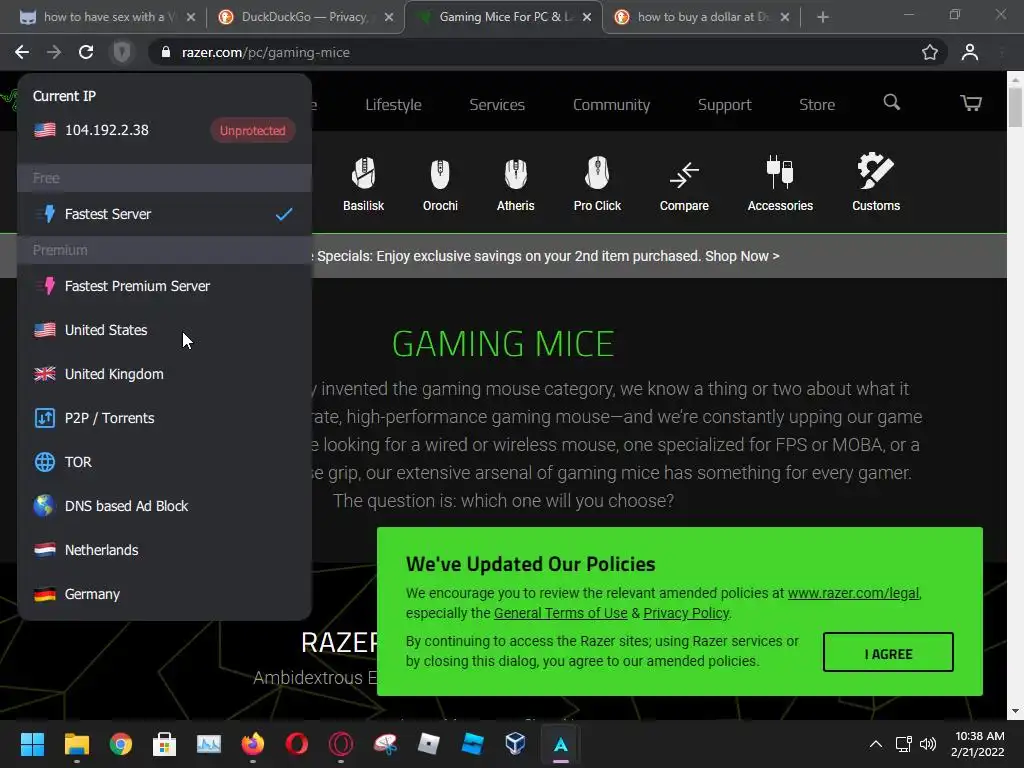
Task: Select United Kingdom VPN server
Action: click(x=164, y=374)
